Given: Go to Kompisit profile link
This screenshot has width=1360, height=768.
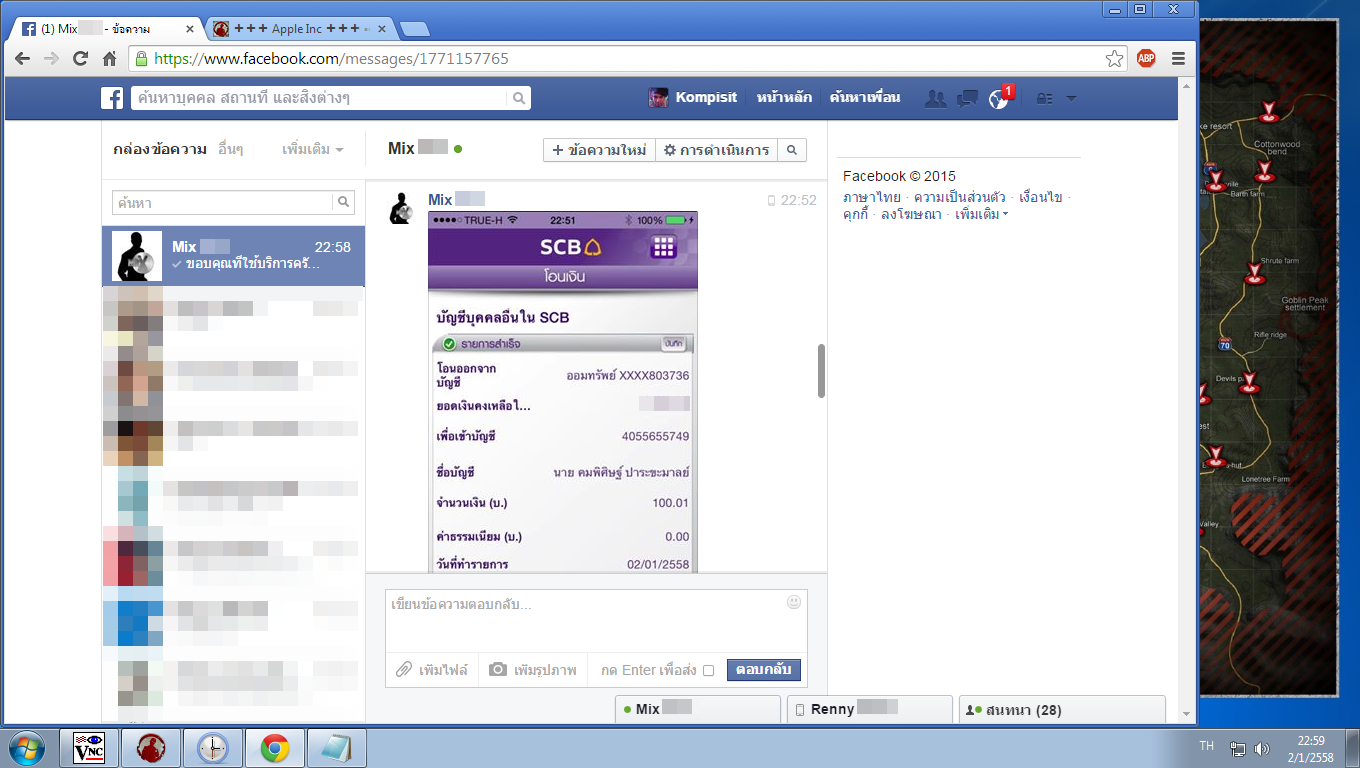Looking at the screenshot, I should pyautogui.click(x=706, y=98).
